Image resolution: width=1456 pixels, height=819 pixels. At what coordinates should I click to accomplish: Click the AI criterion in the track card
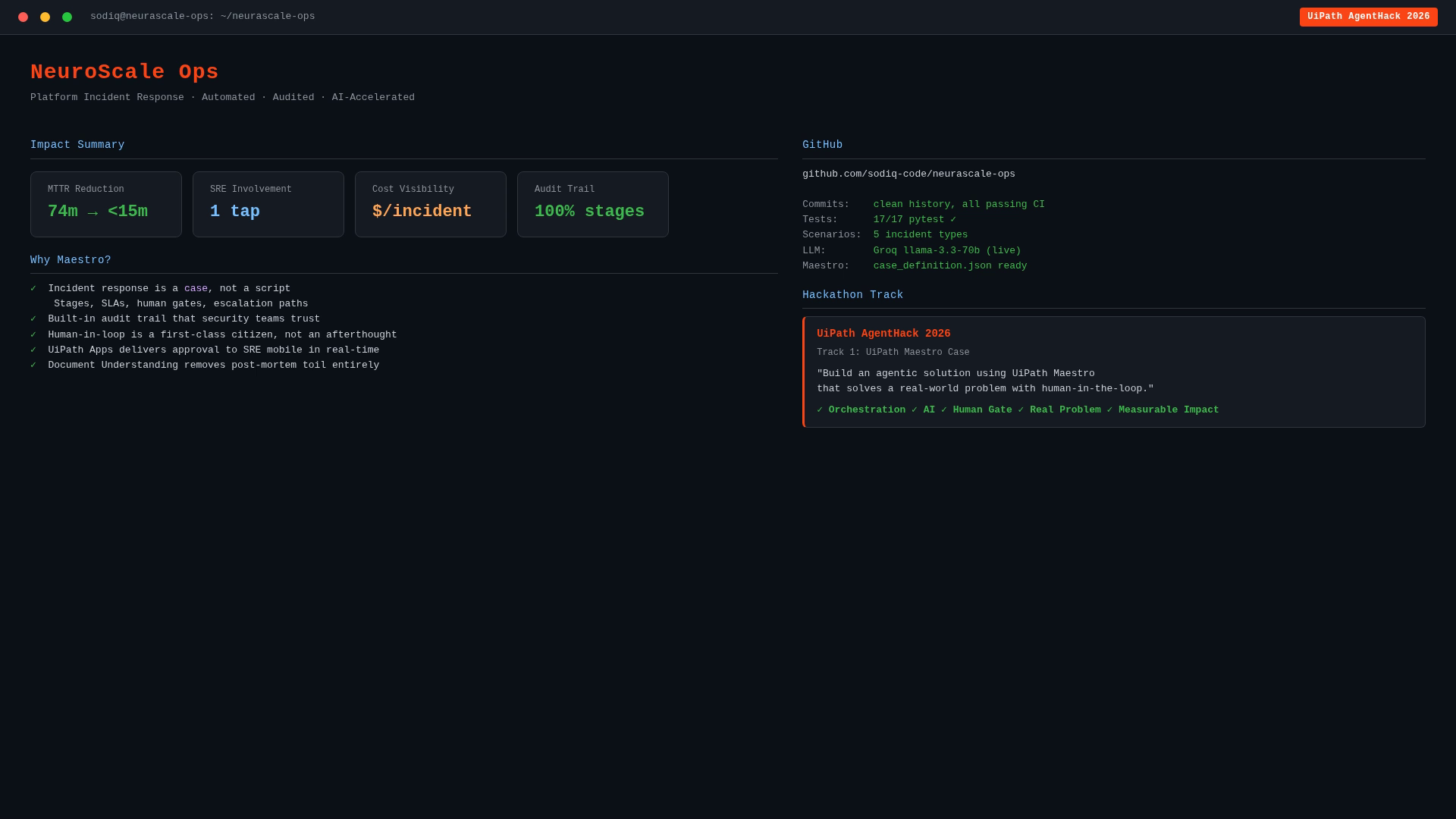point(929,410)
